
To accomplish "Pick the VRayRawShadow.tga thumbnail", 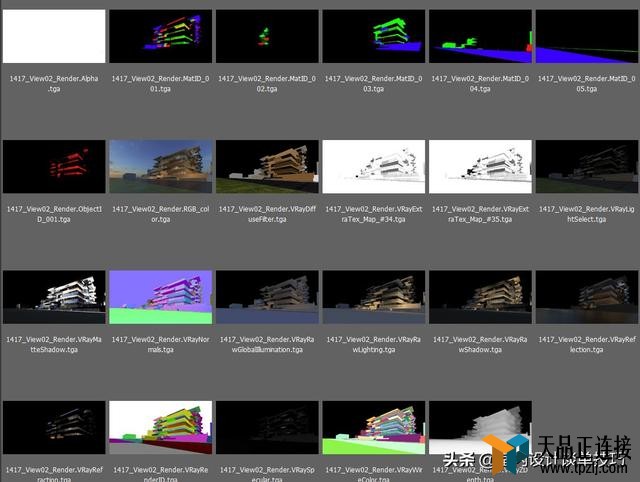I will pos(480,297).
